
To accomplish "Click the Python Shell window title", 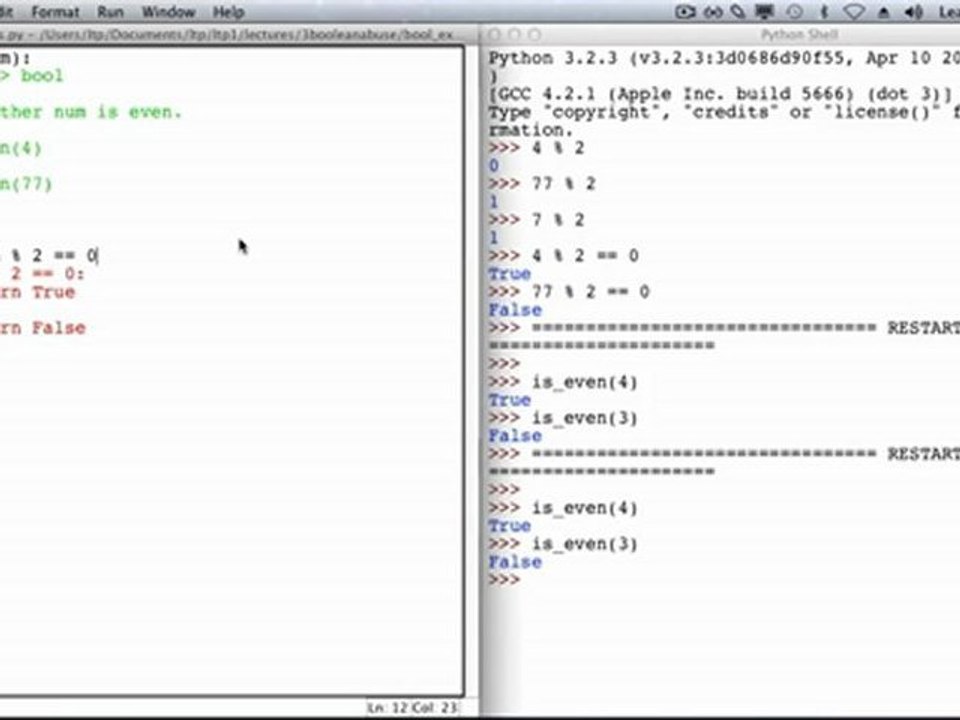I will coord(799,35).
